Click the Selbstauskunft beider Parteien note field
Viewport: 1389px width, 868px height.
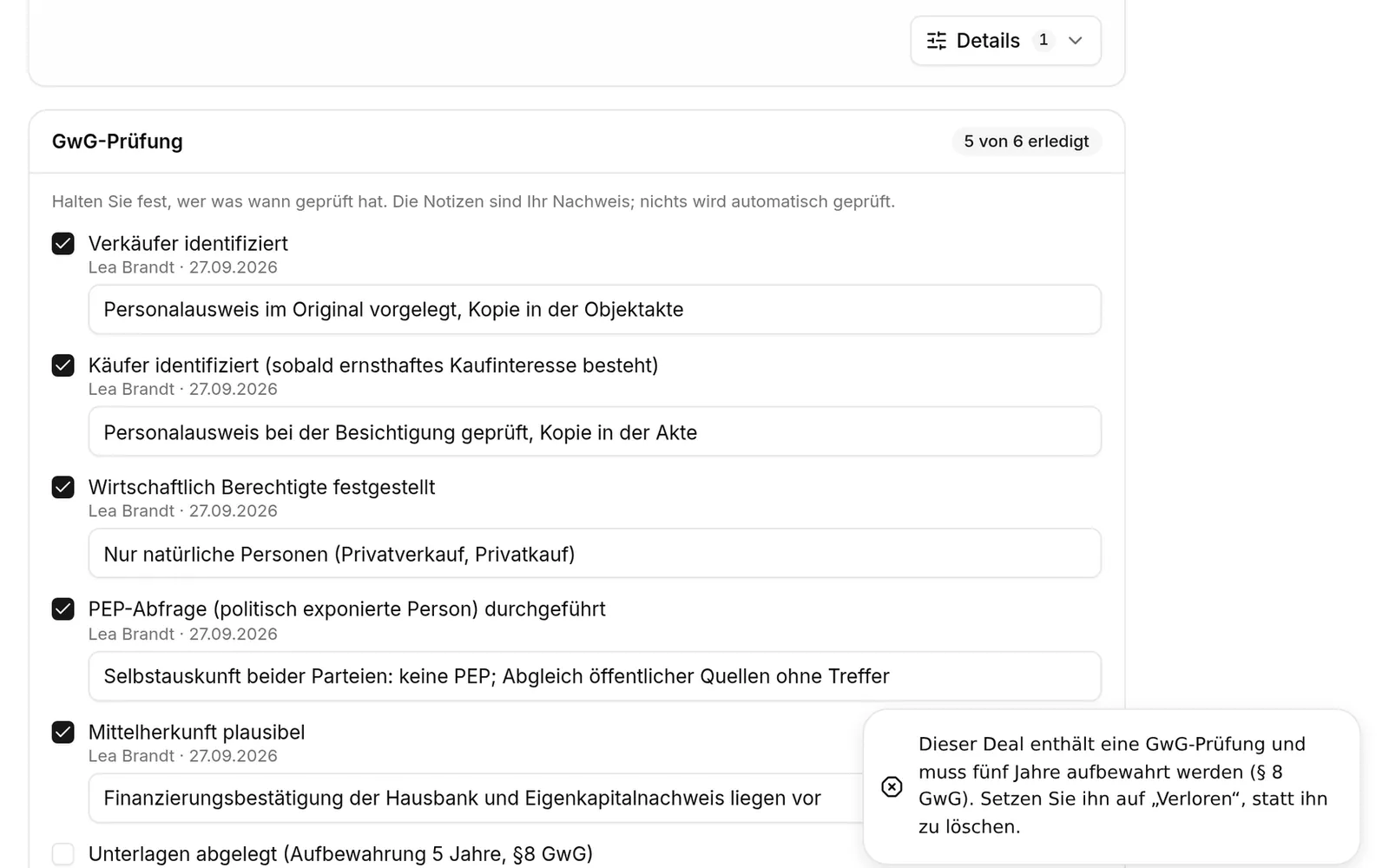pyautogui.click(x=595, y=676)
